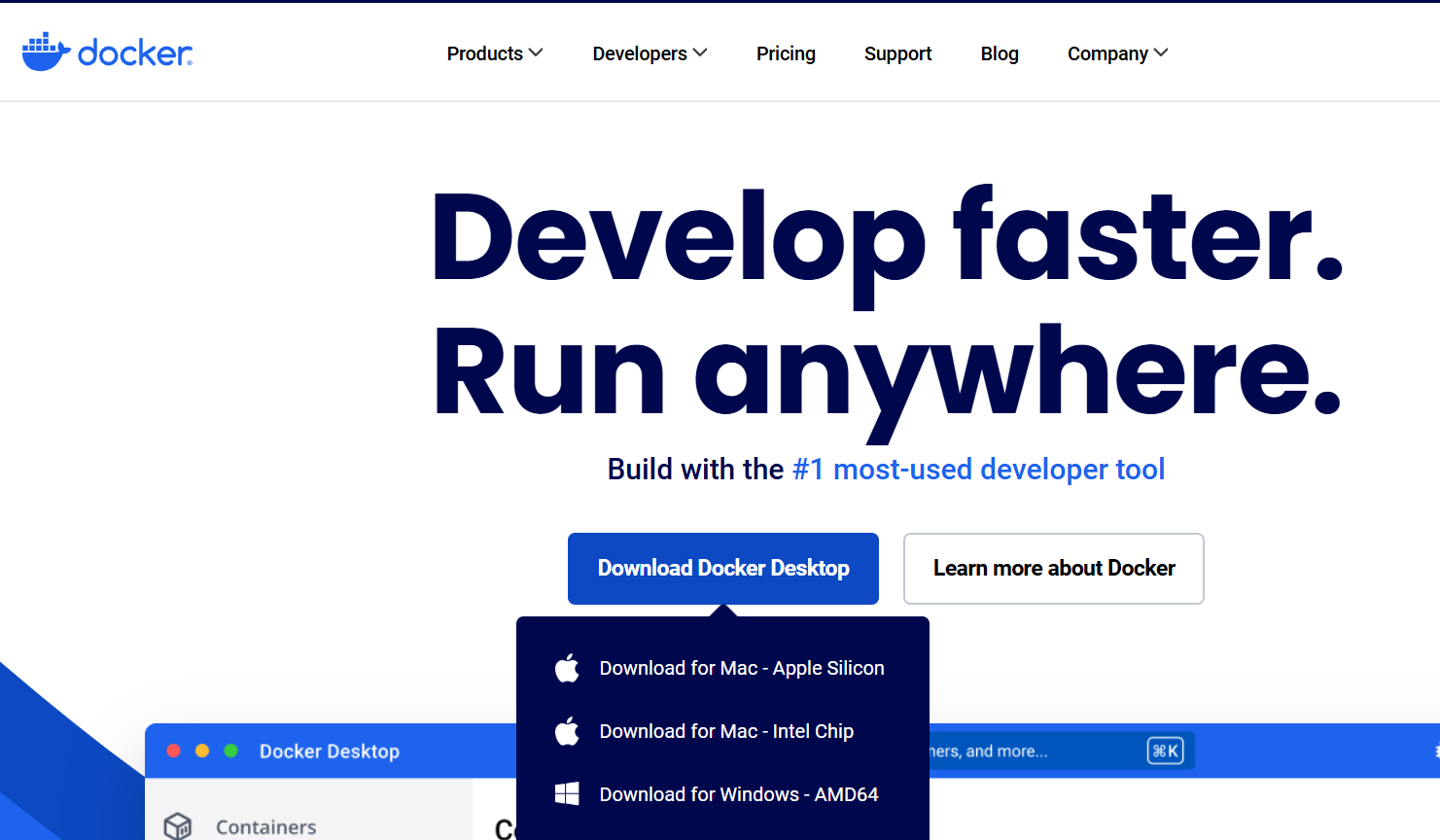Select Download for Mac - Apple Silicon

[x=722, y=668]
